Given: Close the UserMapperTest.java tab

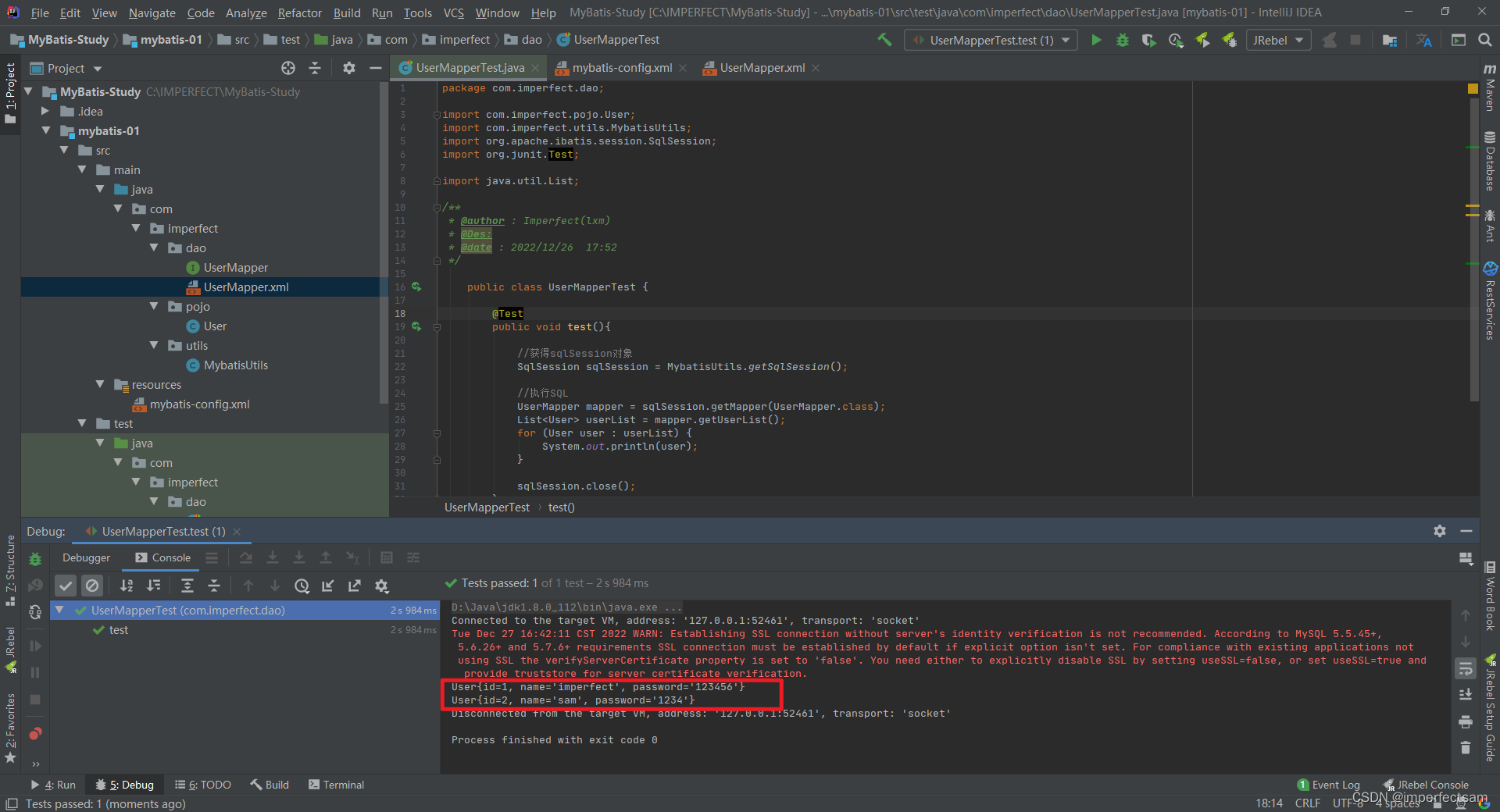Looking at the screenshot, I should pos(535,68).
